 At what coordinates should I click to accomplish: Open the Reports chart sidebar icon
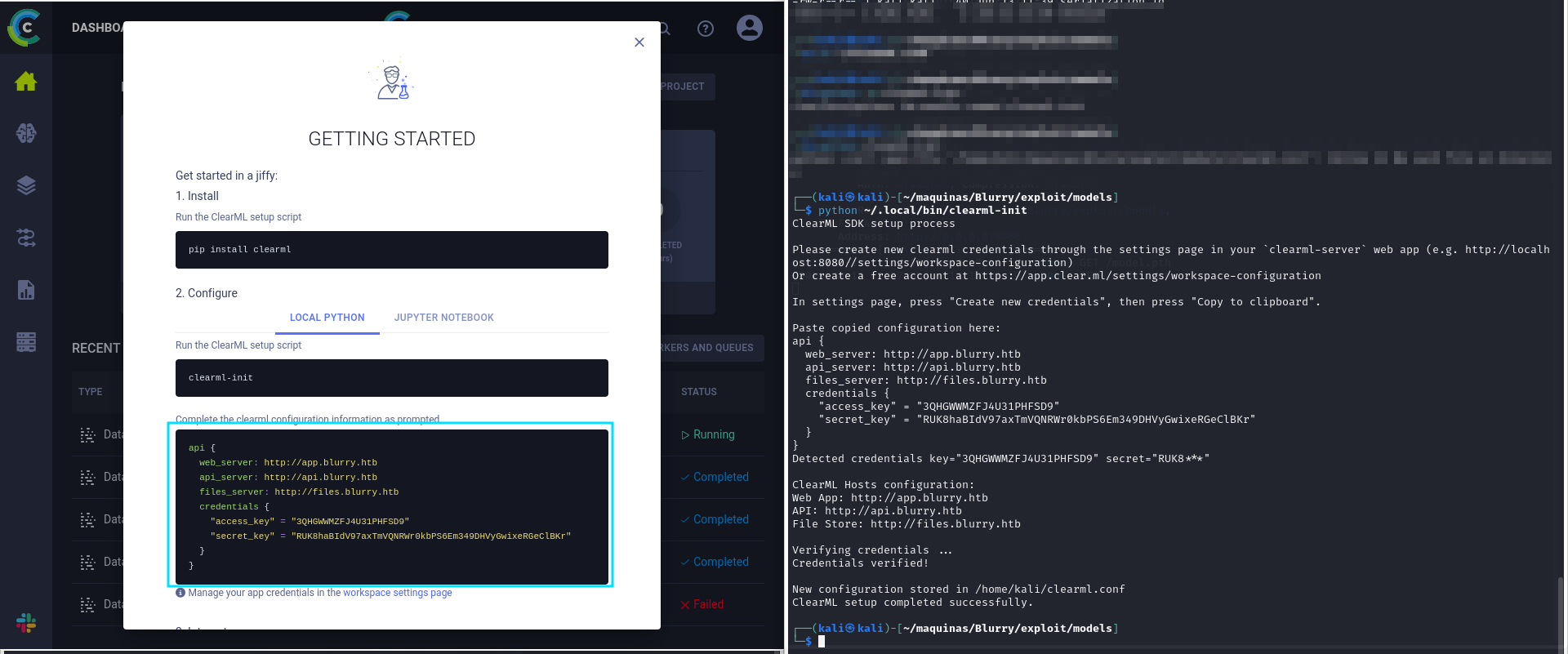point(26,290)
